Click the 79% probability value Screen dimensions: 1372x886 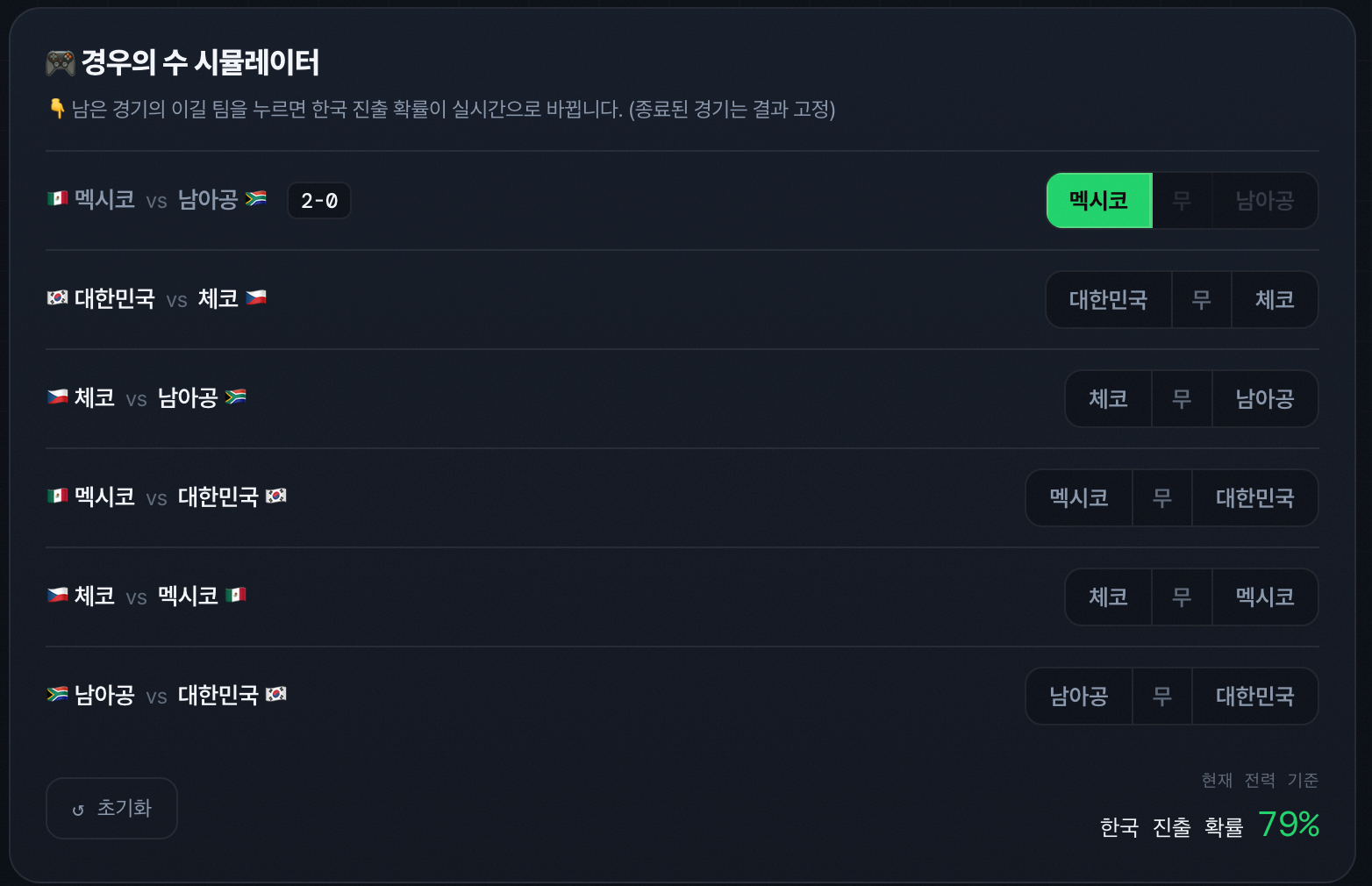1289,825
